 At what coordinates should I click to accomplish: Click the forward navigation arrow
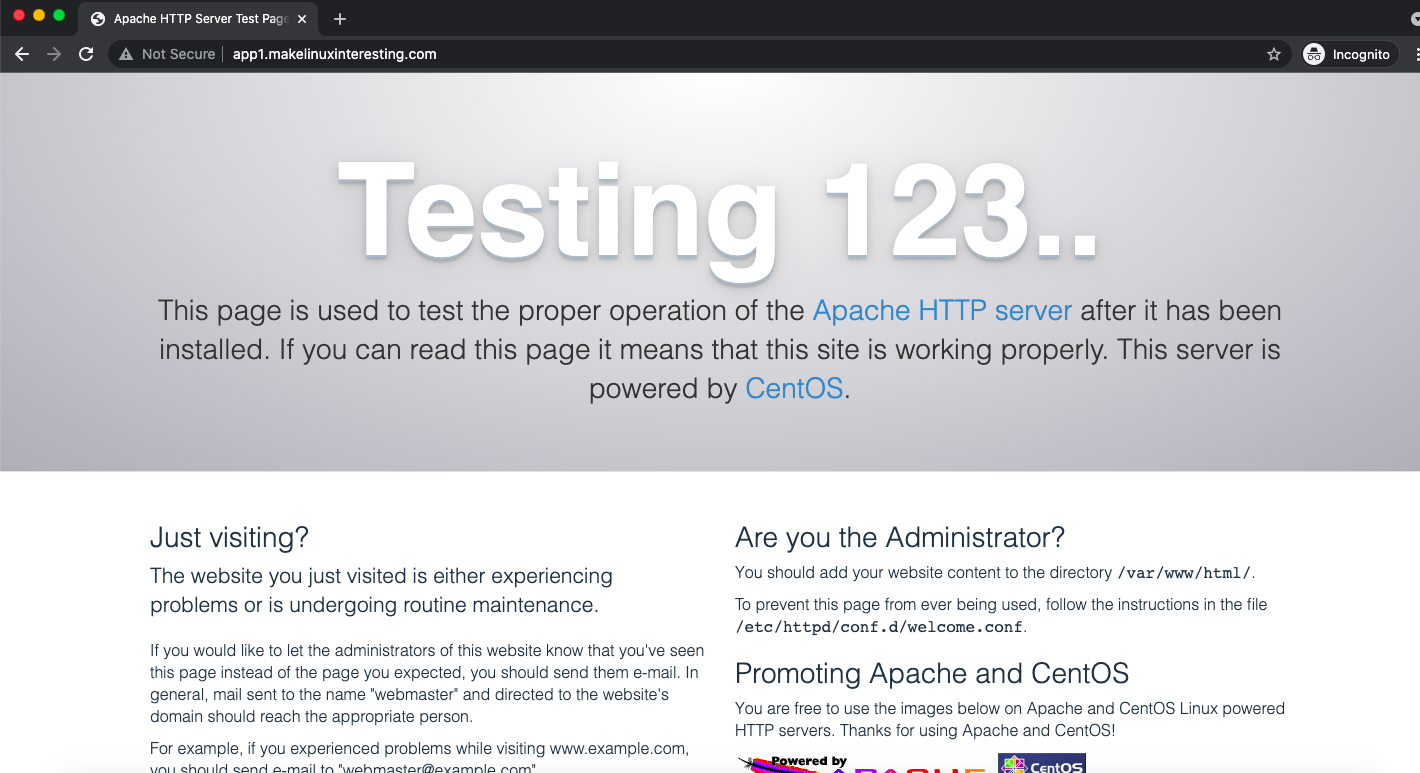[54, 54]
